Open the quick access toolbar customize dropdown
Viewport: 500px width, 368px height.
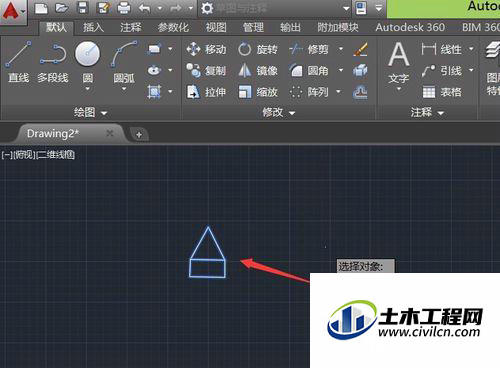tap(379, 8)
